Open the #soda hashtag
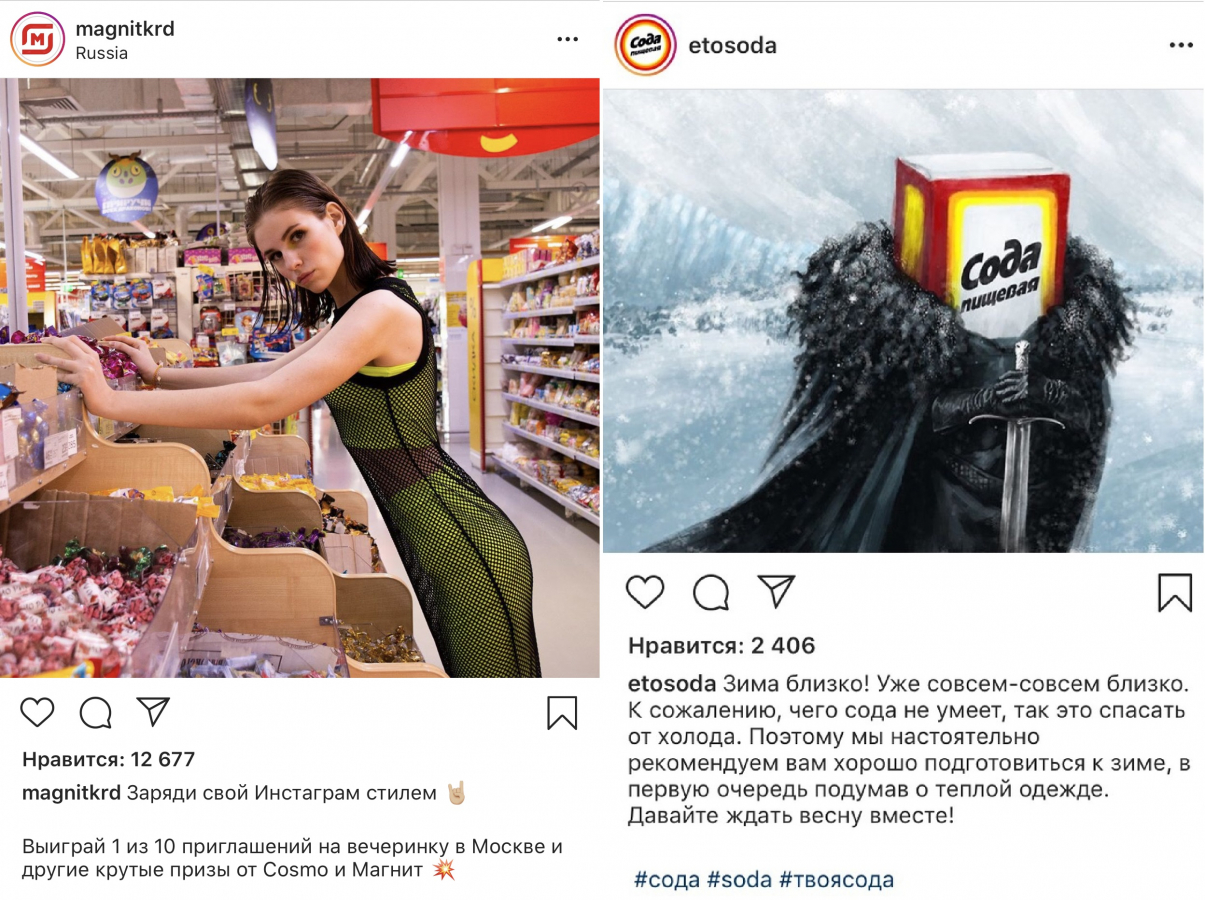1205x900 pixels. pos(739,880)
